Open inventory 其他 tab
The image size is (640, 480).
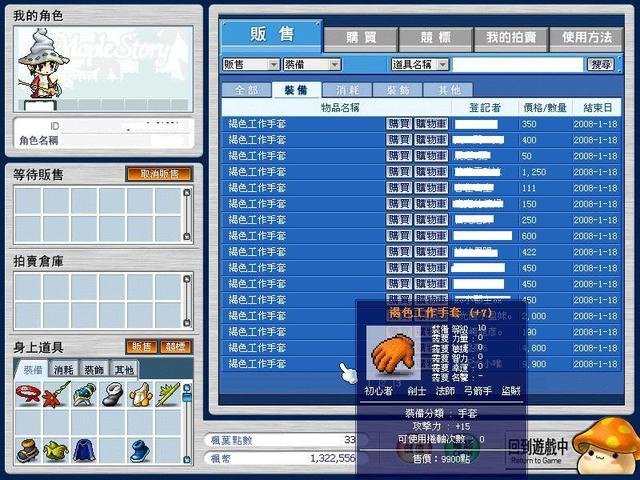[x=124, y=370]
